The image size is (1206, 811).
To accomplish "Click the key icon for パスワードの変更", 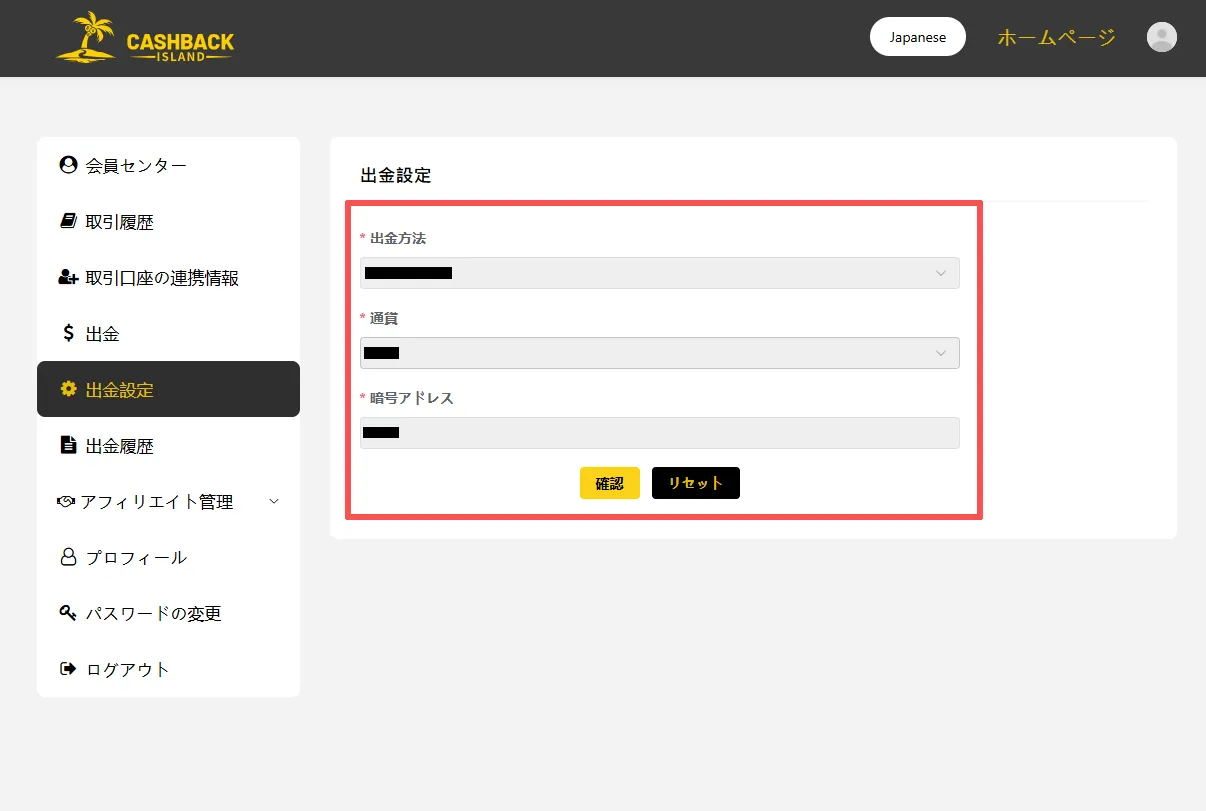I will coord(68,613).
